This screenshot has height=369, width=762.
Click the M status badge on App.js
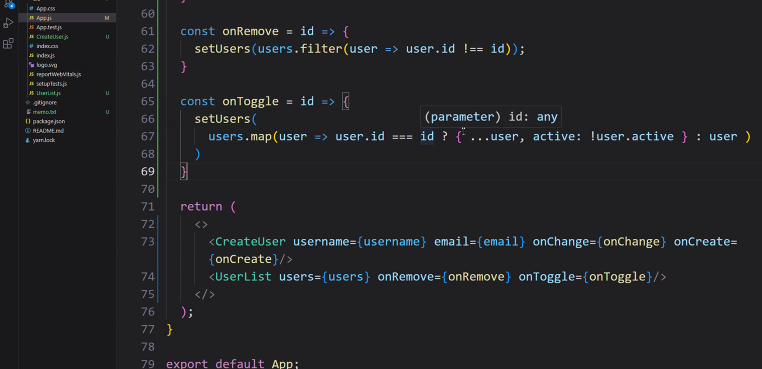click(107, 18)
